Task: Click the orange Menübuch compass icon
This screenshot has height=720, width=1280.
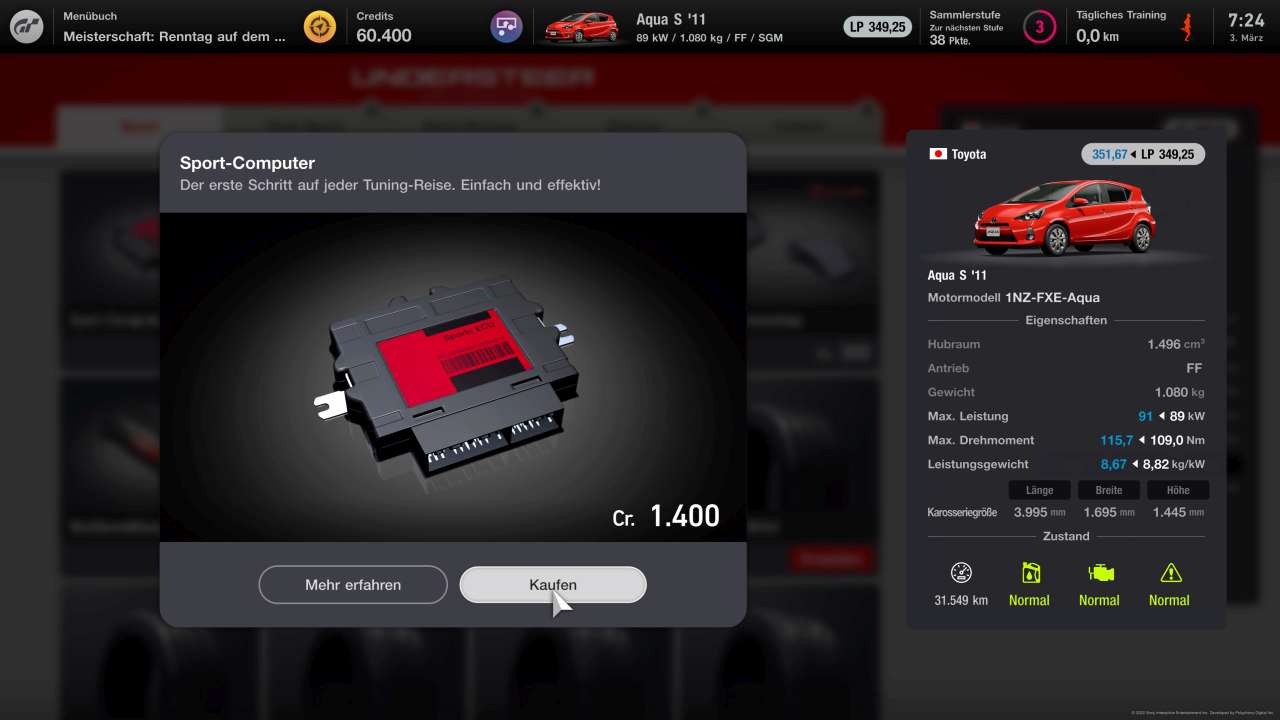Action: [x=320, y=27]
